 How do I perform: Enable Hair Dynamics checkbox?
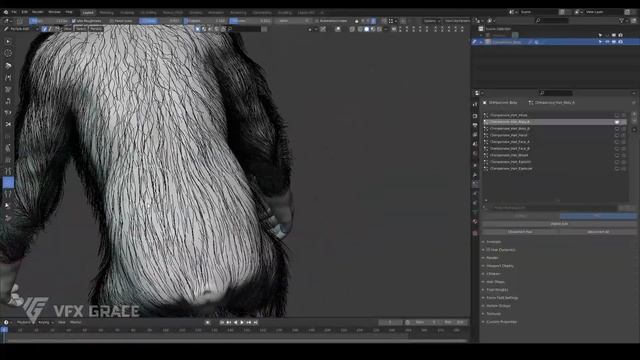tap(488, 250)
